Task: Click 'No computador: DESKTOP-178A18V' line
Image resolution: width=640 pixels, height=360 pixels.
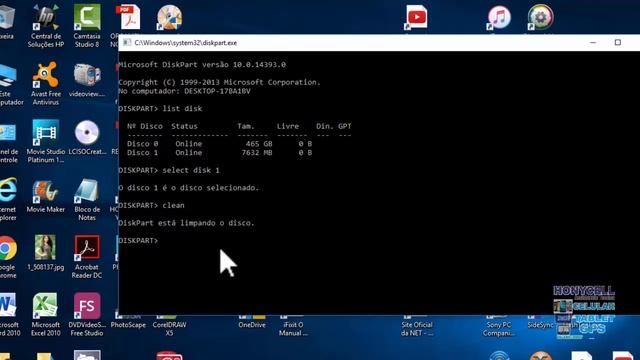Action: coord(184,91)
